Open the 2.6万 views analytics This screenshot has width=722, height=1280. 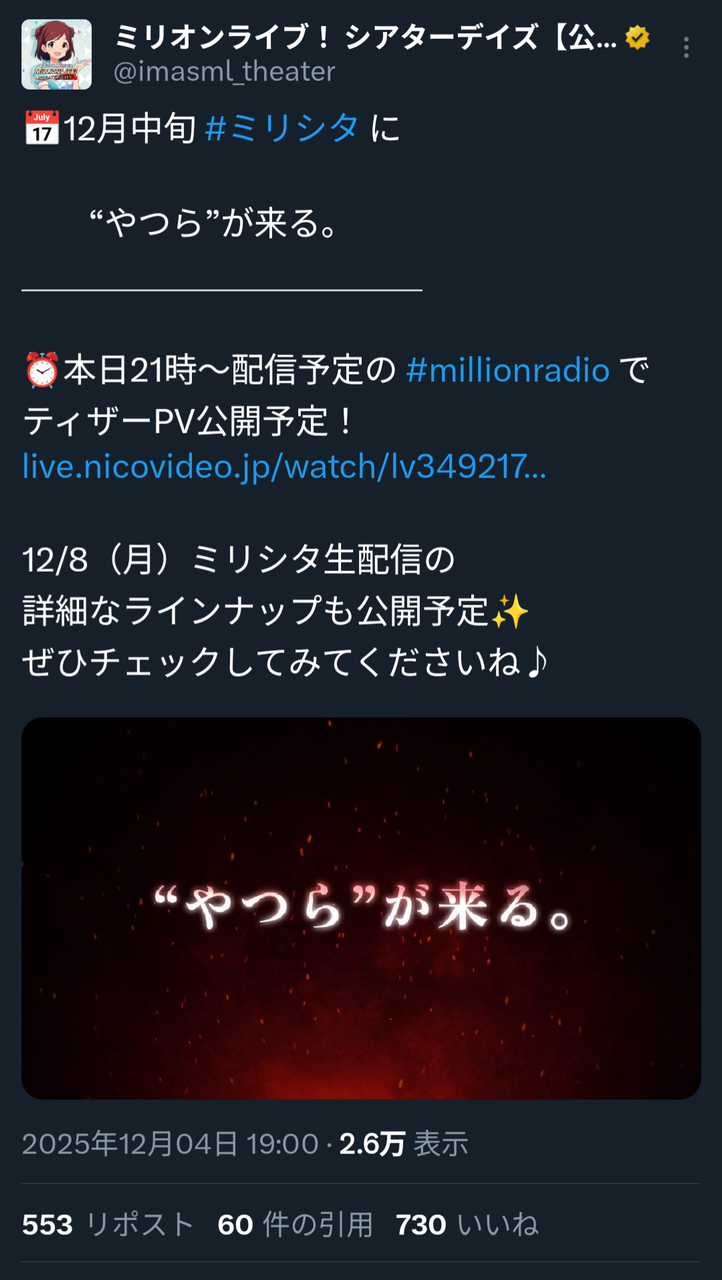[404, 1144]
